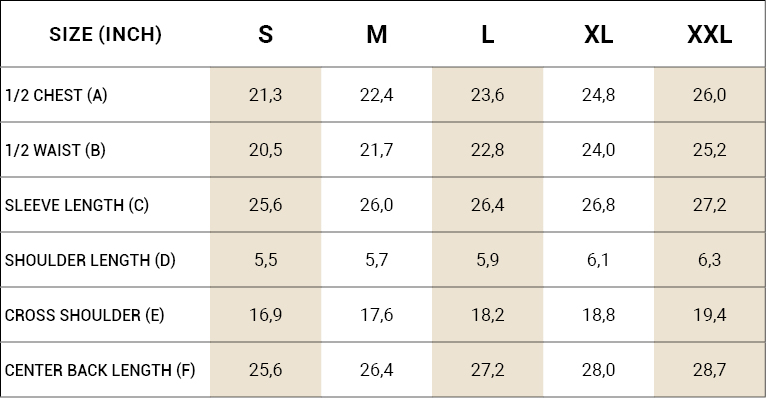Click the 26,4 sleeve length value for L
The height and width of the screenshot is (400, 770).
(487, 206)
